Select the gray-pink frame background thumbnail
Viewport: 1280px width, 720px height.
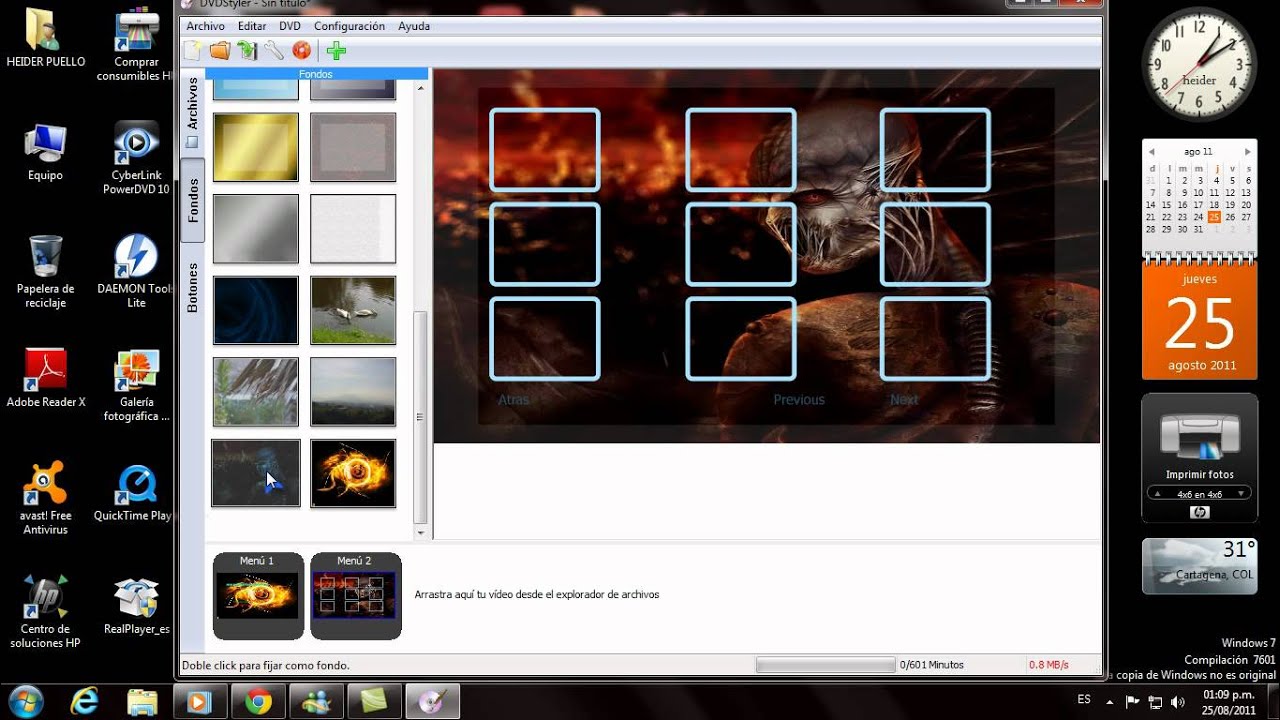pos(353,147)
